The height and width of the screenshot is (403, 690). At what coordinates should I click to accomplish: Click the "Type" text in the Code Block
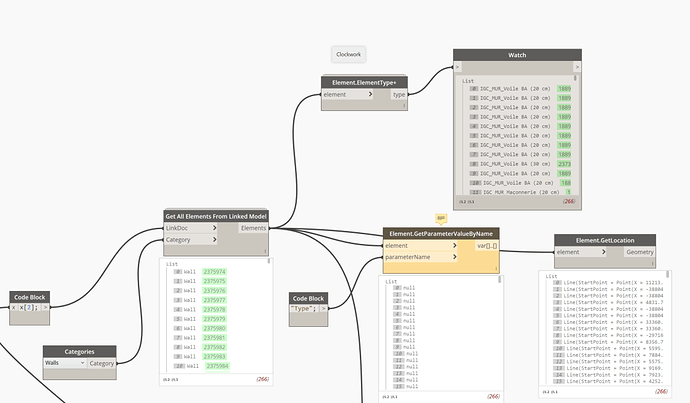point(304,308)
